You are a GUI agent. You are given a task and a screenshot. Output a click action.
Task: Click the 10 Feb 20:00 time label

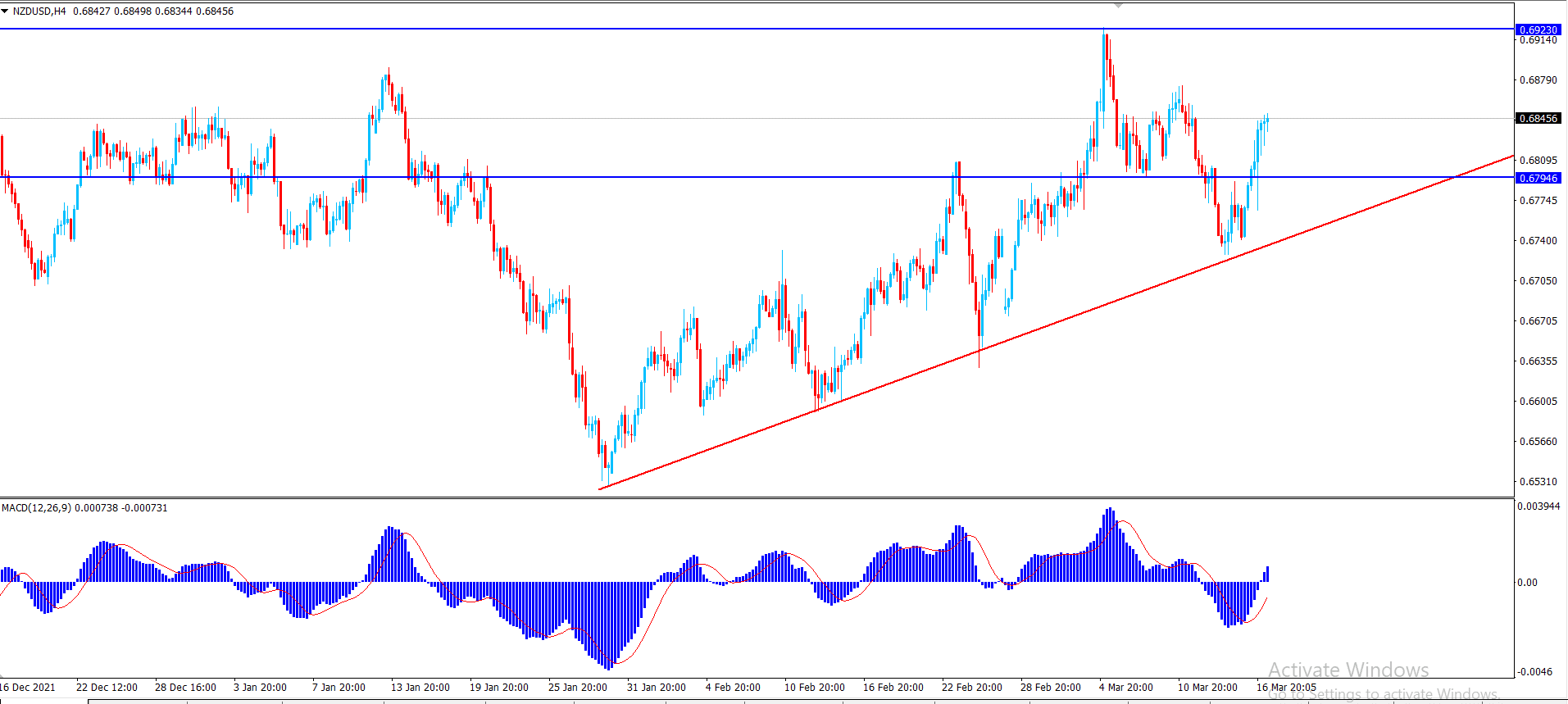pyautogui.click(x=814, y=688)
